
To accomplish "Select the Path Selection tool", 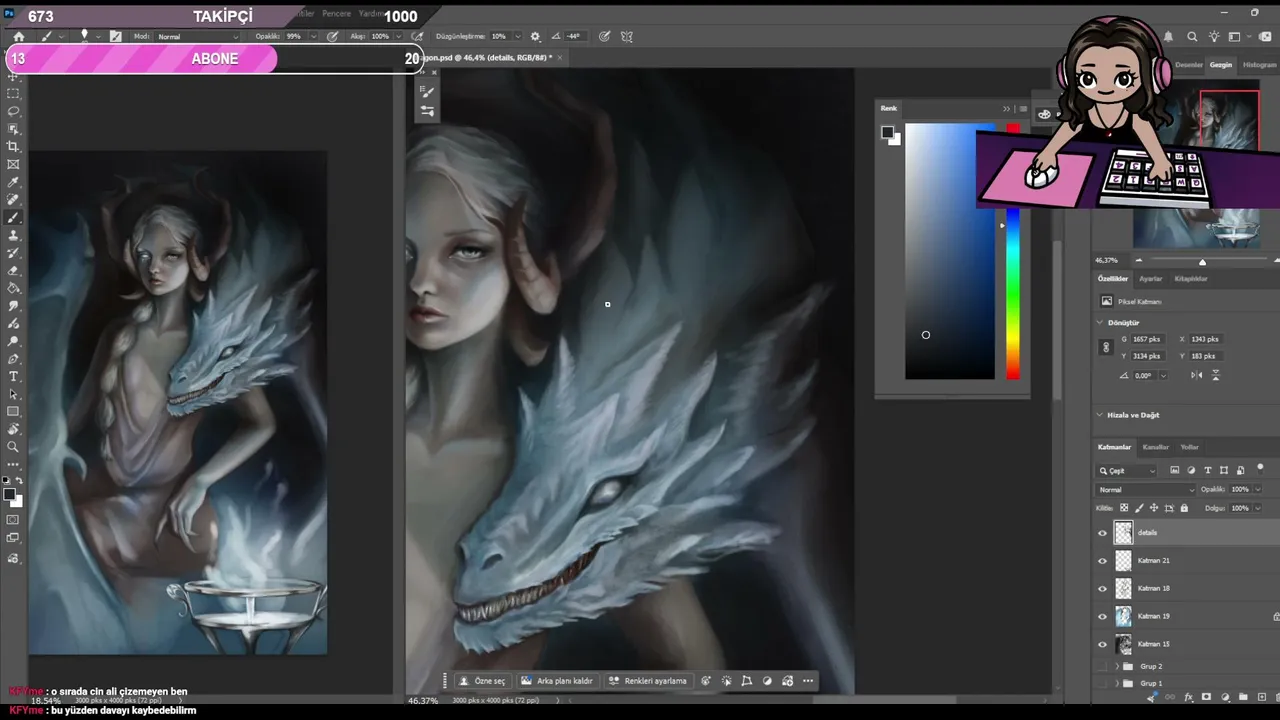I will [x=14, y=394].
